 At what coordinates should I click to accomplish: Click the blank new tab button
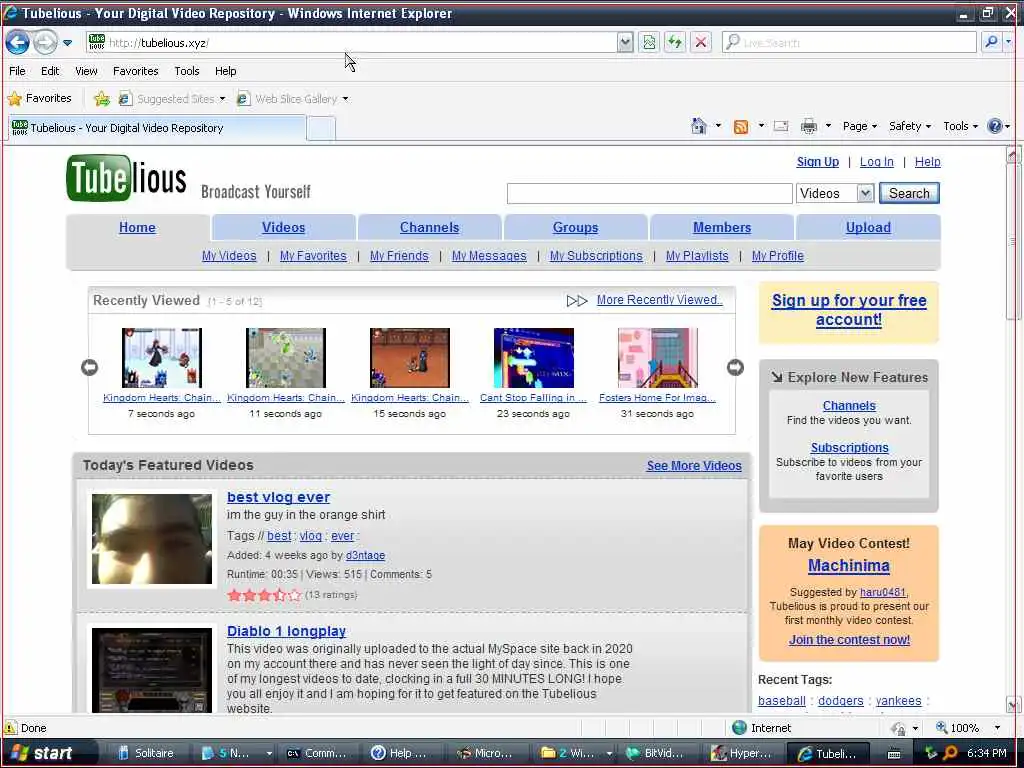pos(321,128)
